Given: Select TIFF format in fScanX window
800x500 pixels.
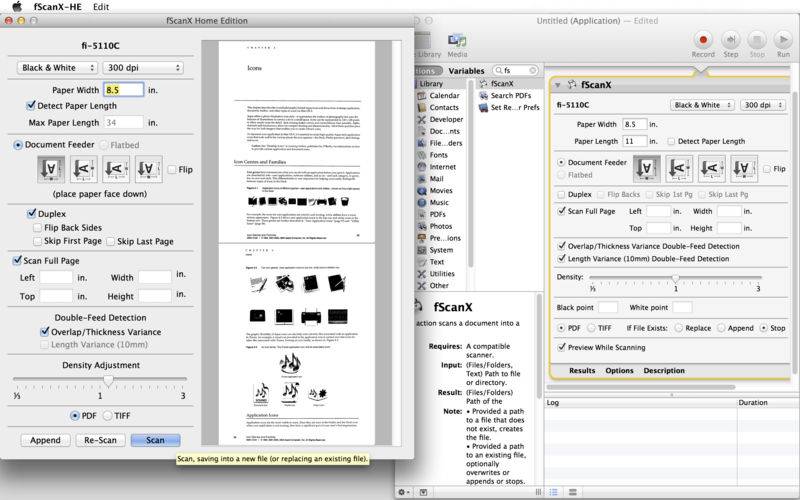Looking at the screenshot, I should click(108, 416).
